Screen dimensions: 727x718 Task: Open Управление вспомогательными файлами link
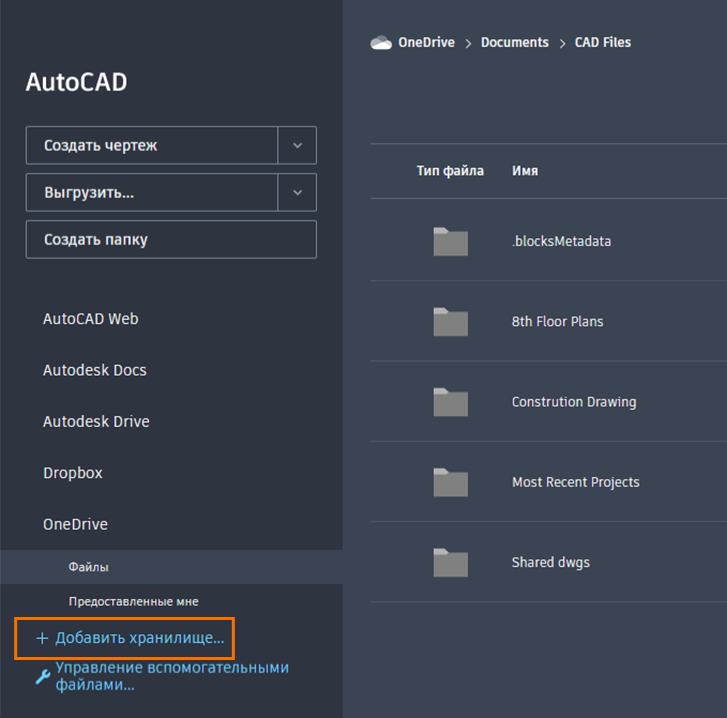pyautogui.click(x=171, y=676)
